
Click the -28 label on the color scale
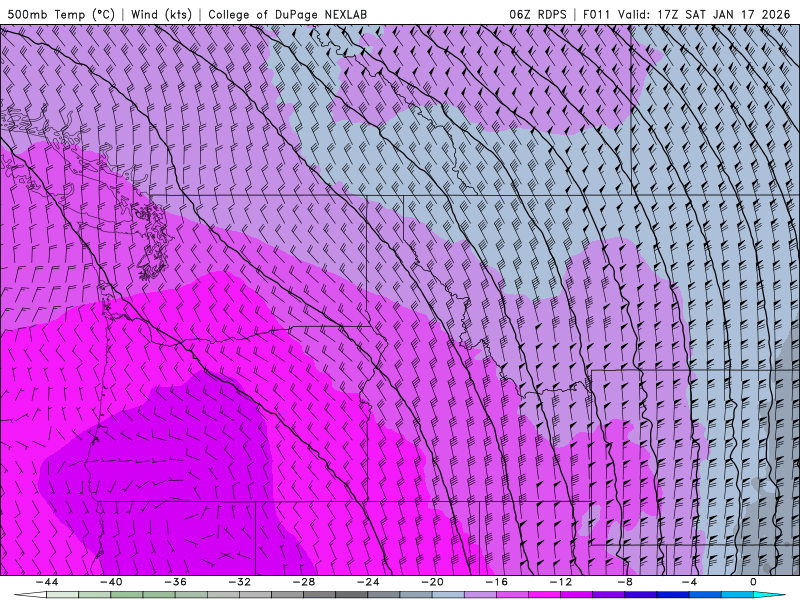pos(304,582)
